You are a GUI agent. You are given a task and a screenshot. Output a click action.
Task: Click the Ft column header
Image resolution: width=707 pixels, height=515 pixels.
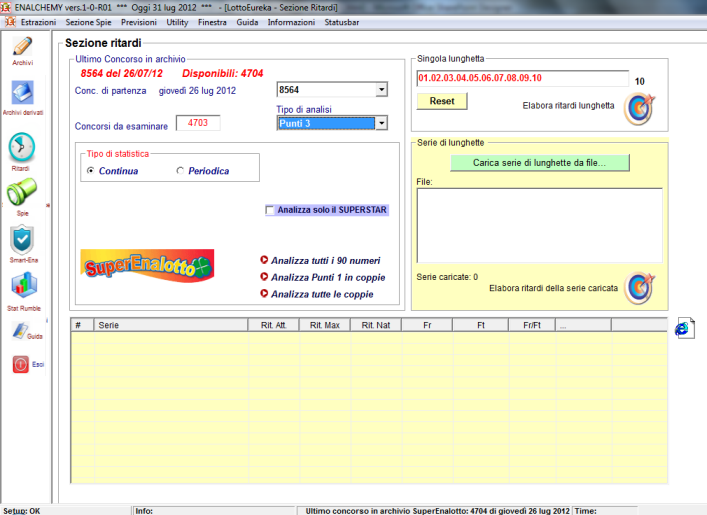click(481, 325)
